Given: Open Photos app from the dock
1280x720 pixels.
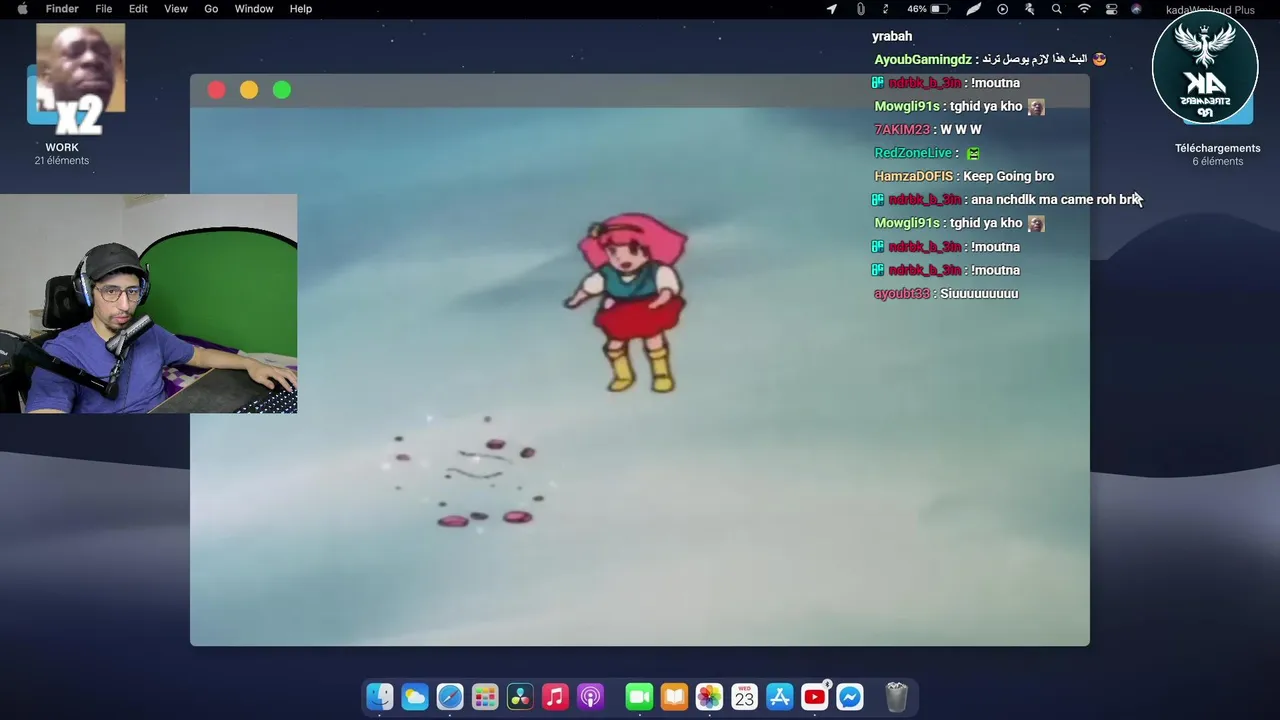Looking at the screenshot, I should [x=709, y=696].
